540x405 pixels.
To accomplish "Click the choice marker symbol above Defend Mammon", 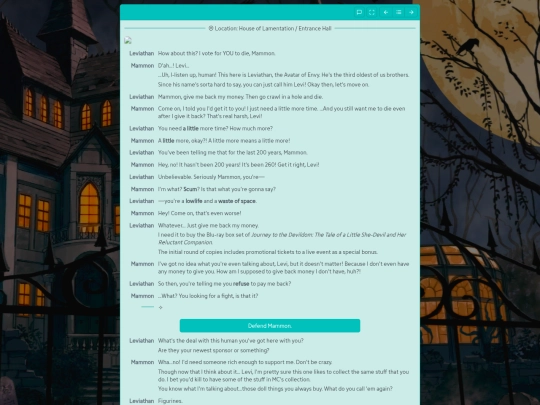I will (x=160, y=307).
